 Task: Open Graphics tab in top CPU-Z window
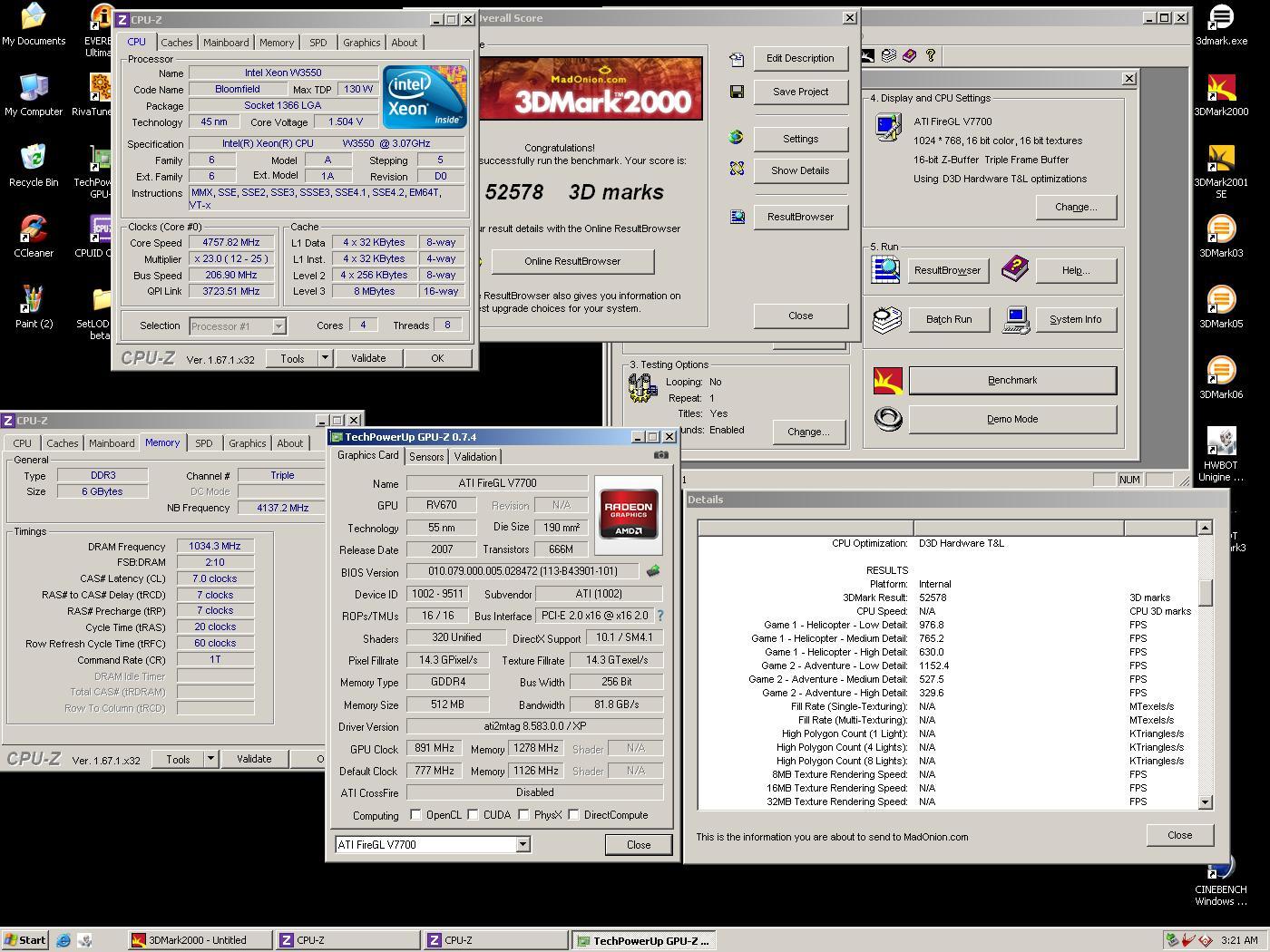coord(361,43)
